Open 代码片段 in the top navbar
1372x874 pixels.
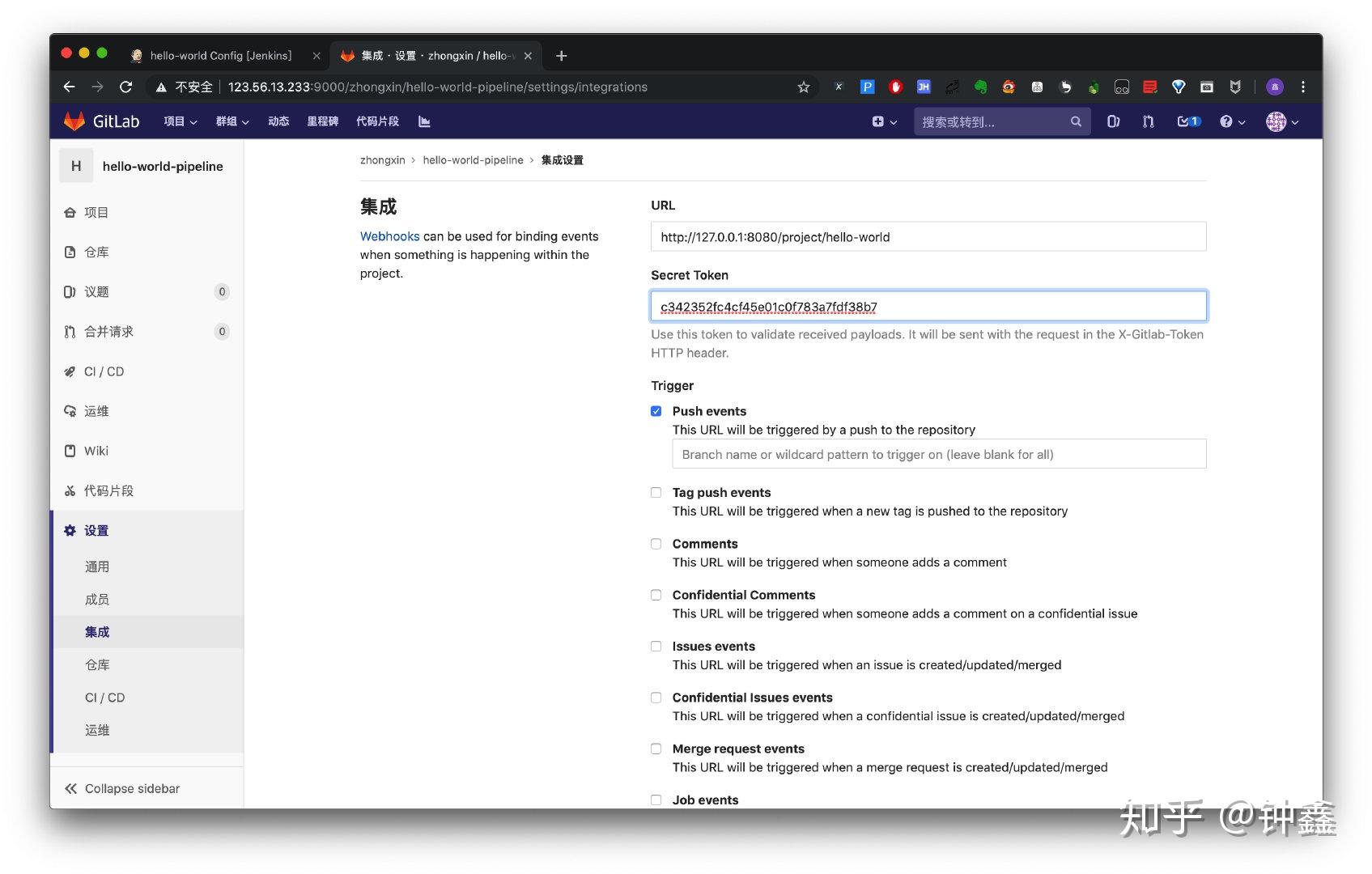[x=378, y=121]
